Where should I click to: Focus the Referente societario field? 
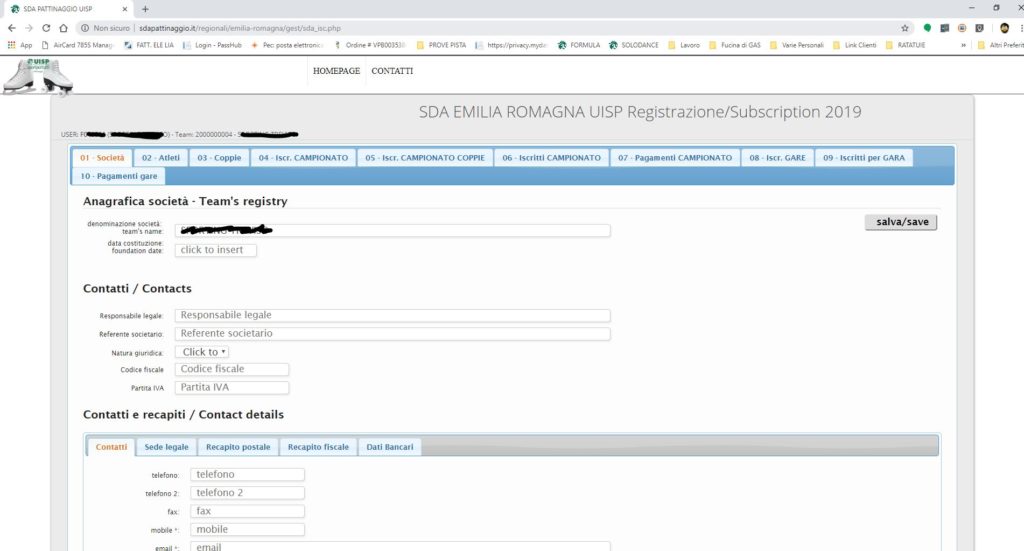(x=392, y=334)
